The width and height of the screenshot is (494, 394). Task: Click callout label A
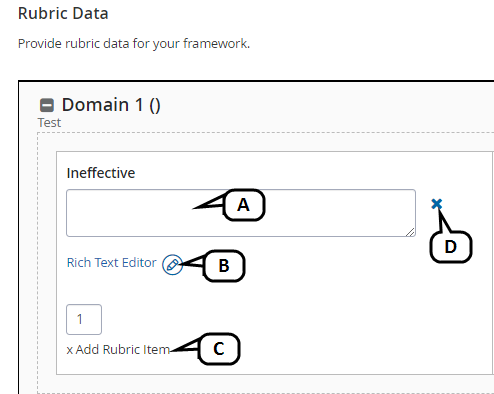244,205
